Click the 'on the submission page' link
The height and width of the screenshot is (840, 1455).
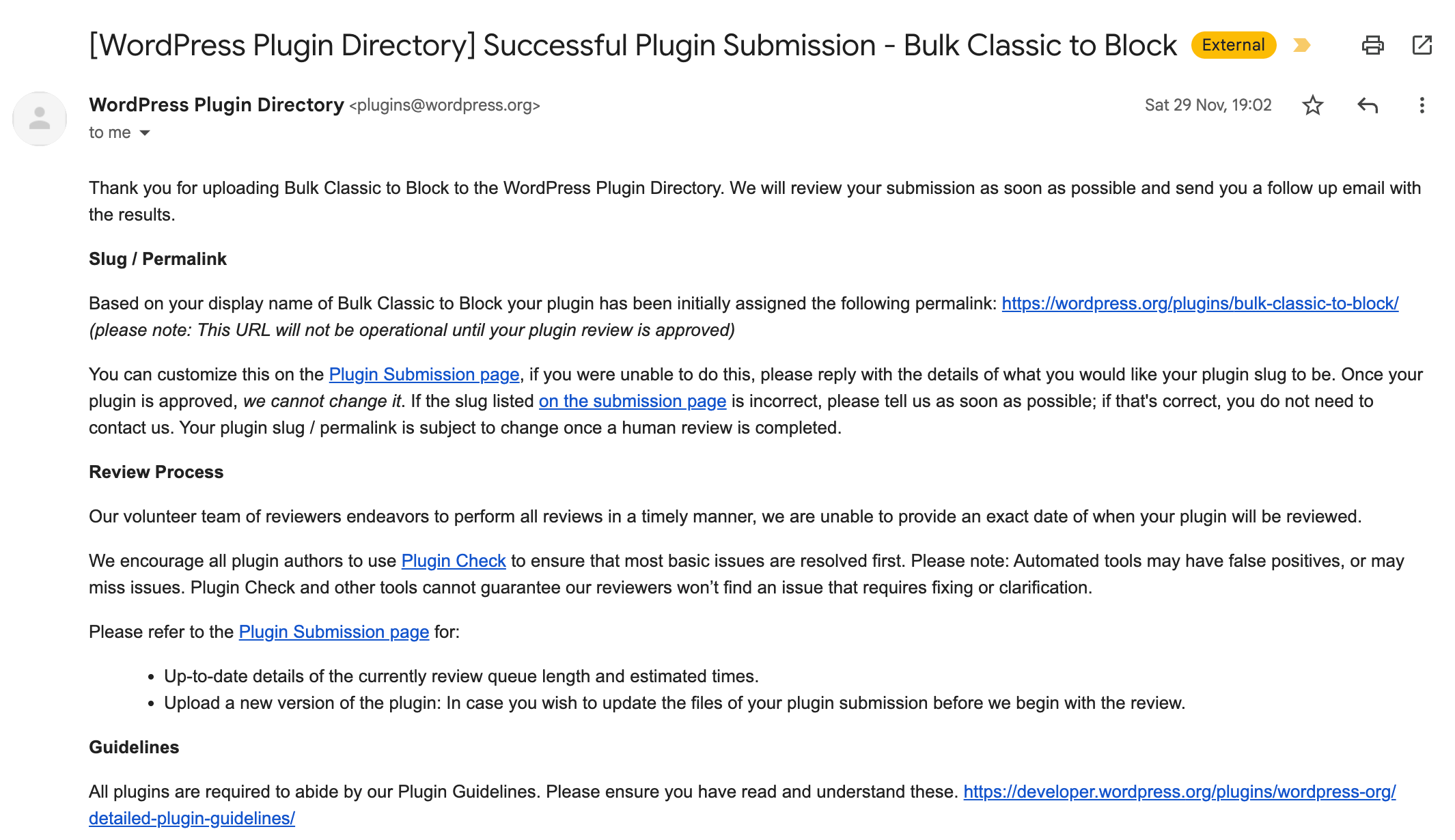(632, 401)
